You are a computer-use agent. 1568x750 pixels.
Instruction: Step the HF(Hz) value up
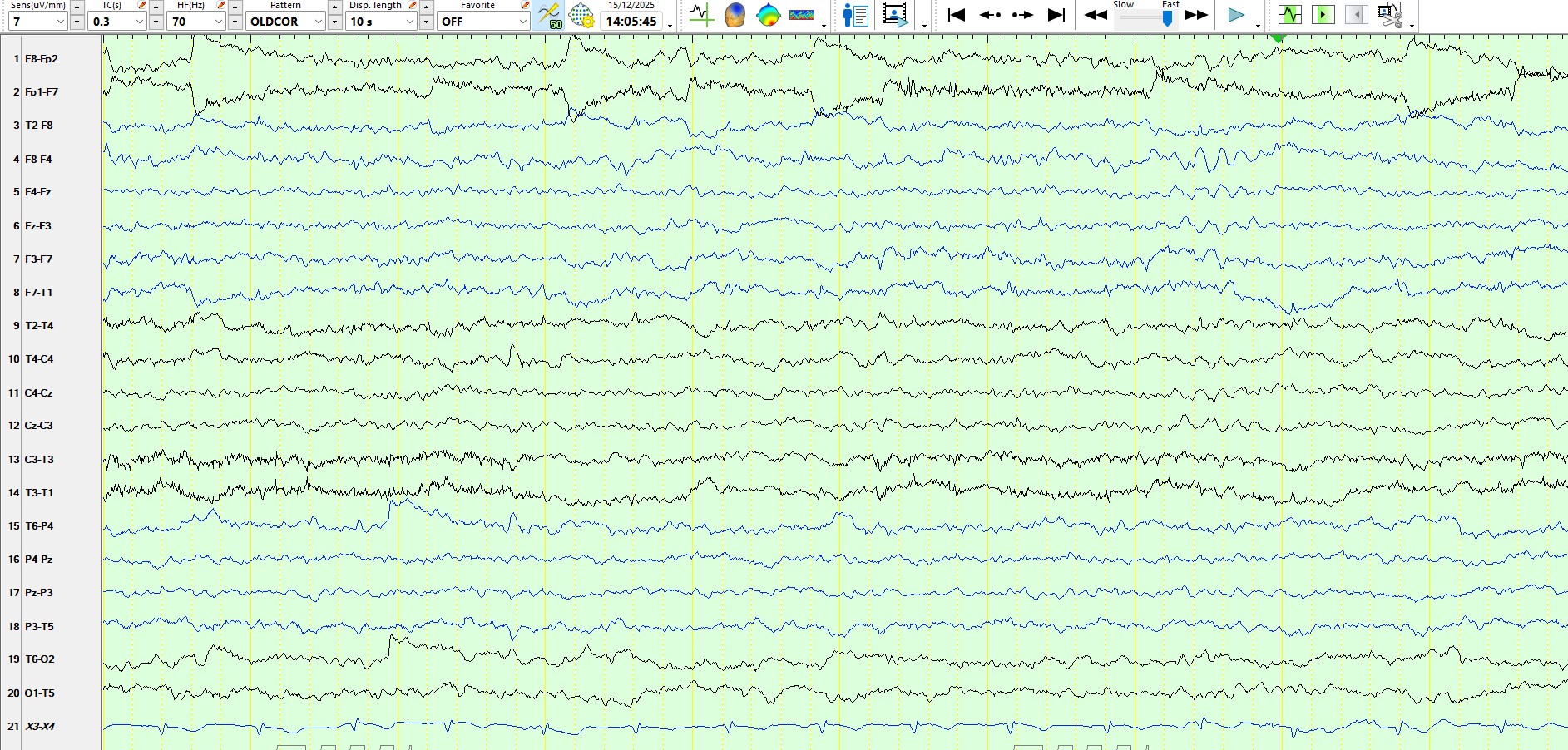pos(235,7)
